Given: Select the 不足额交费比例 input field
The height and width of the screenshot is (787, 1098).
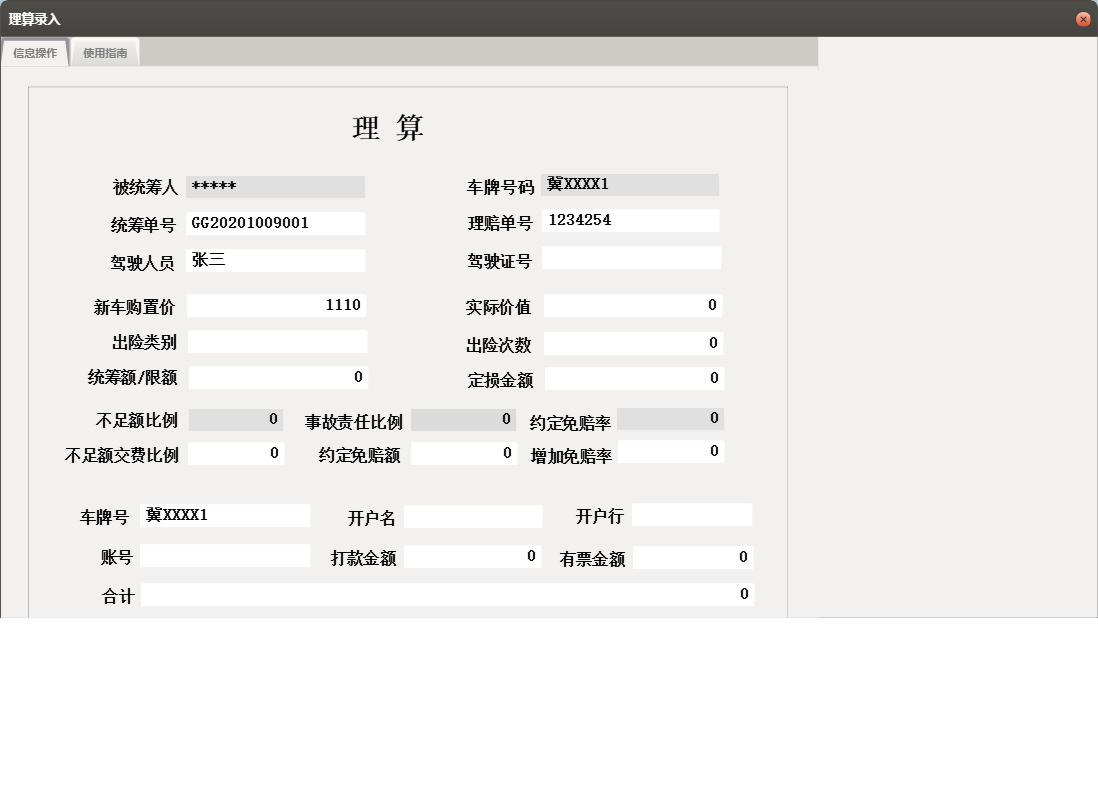Looking at the screenshot, I should [x=235, y=452].
